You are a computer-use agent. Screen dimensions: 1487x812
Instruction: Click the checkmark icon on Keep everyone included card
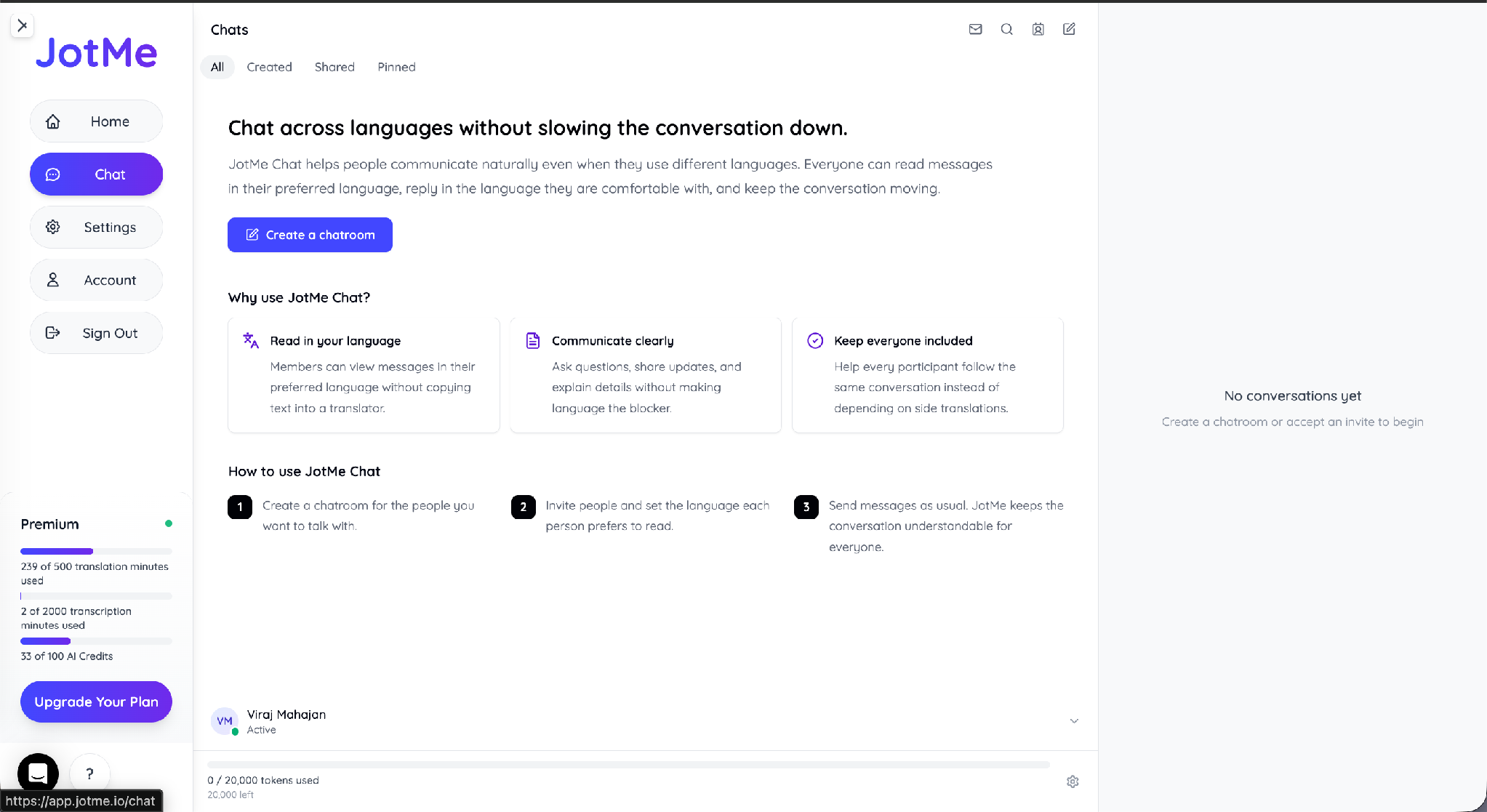click(815, 340)
